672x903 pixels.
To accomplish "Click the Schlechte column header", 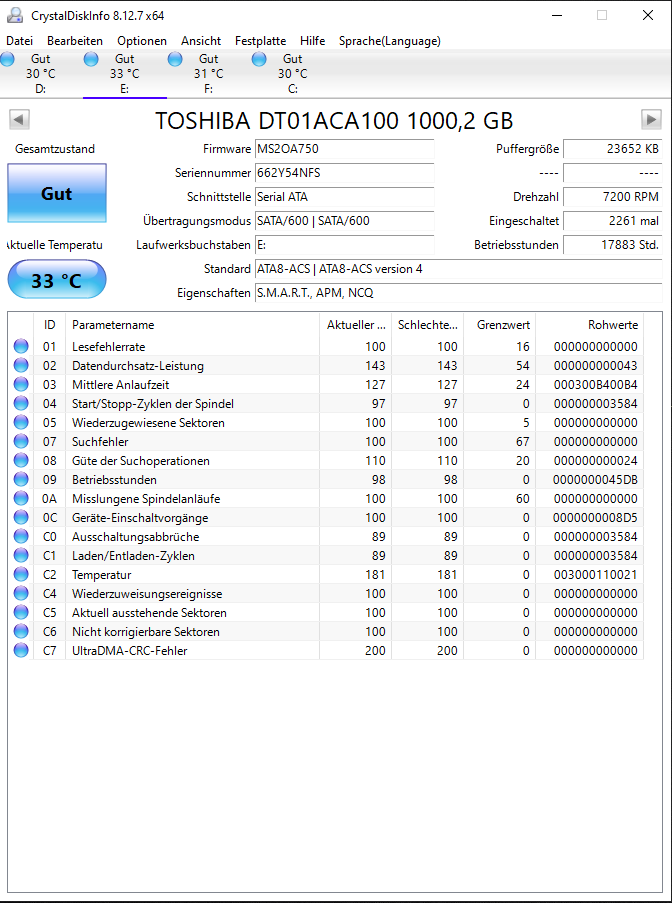I will click(427, 325).
